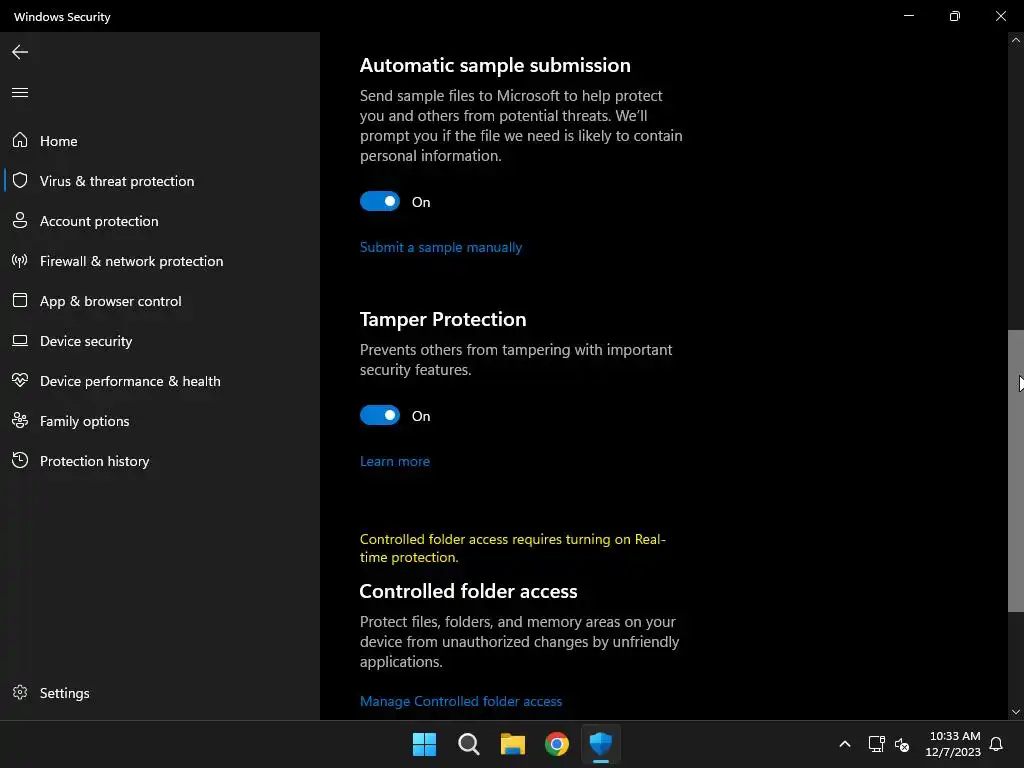This screenshot has height=768, width=1024.
Task: Turn off Automatic sample submission toggle
Action: [379, 201]
